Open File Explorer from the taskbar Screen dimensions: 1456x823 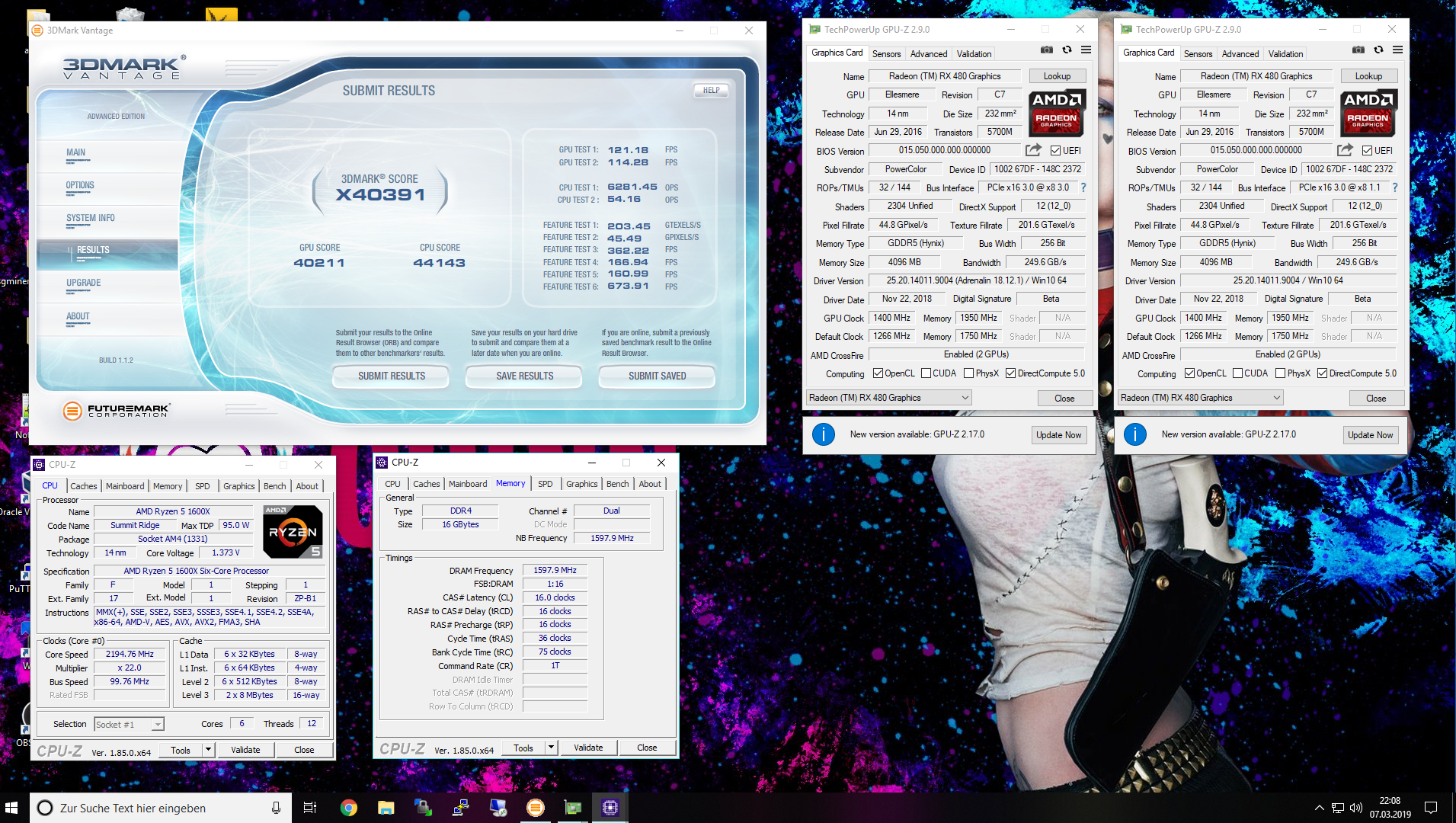tap(386, 808)
